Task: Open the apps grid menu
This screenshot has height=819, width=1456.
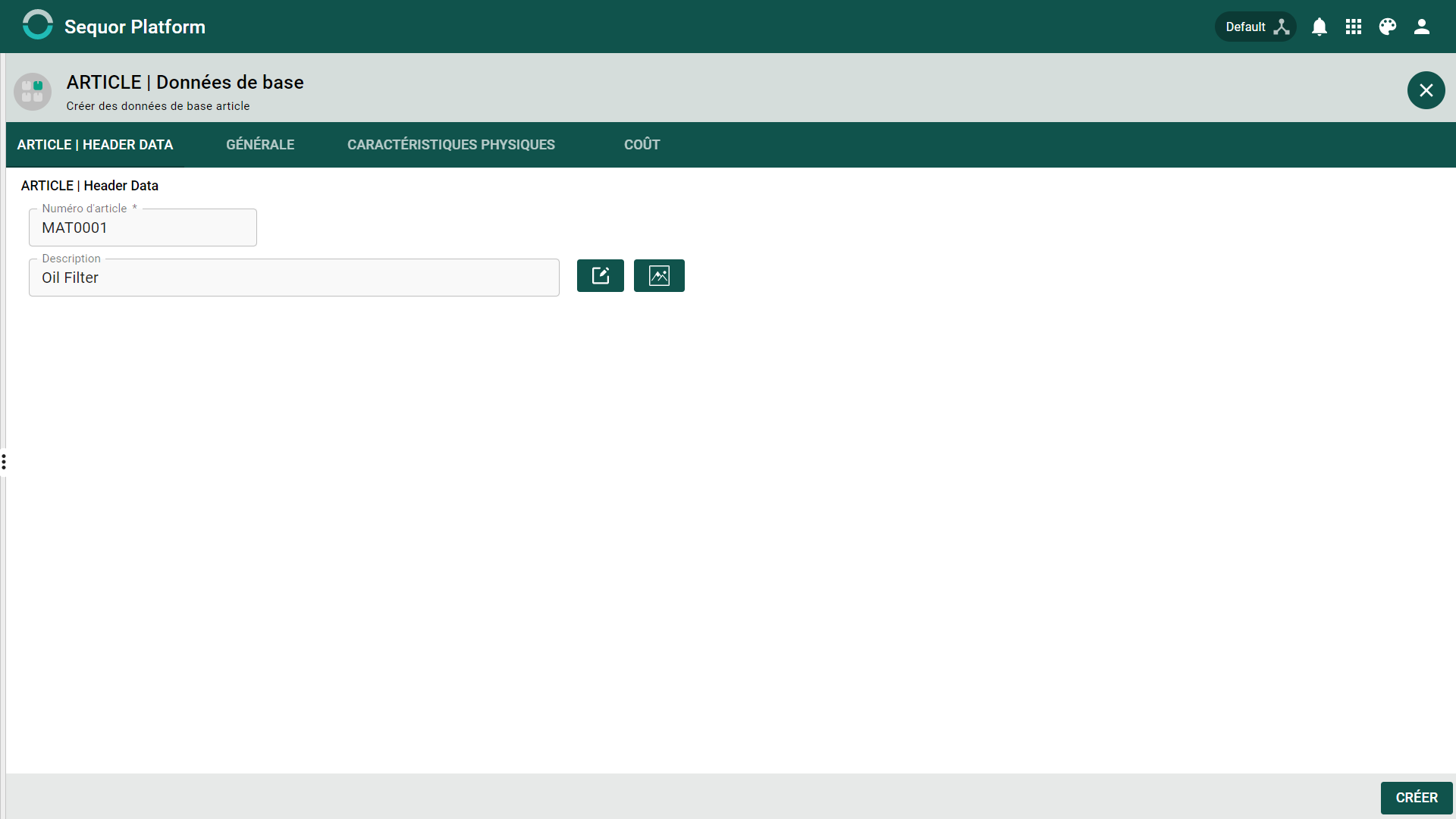Action: pyautogui.click(x=1354, y=27)
